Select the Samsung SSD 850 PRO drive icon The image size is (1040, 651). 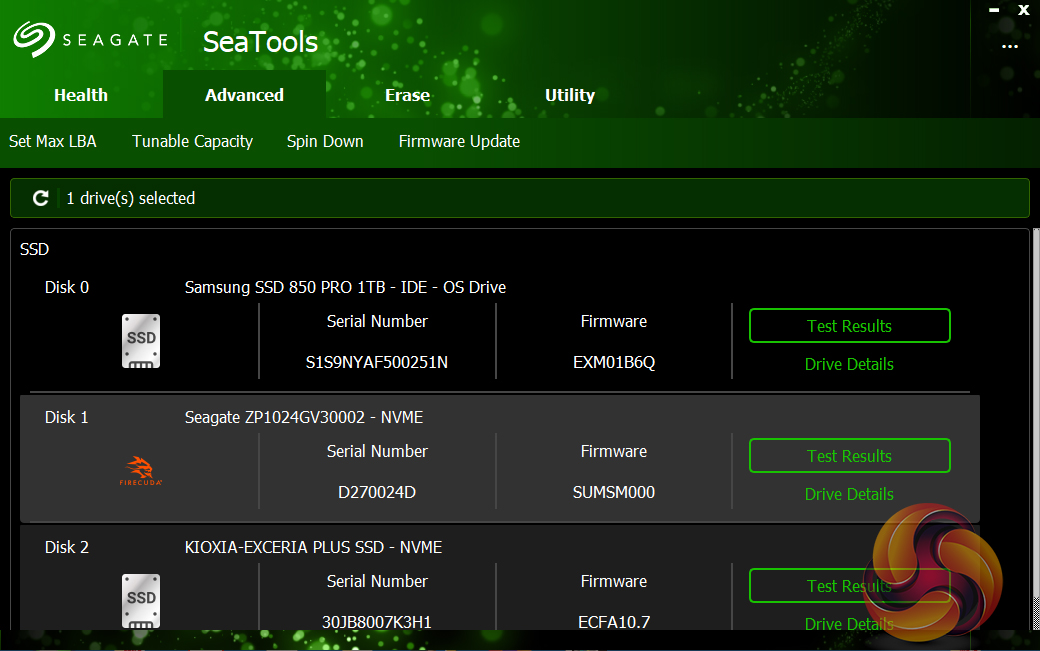click(141, 341)
